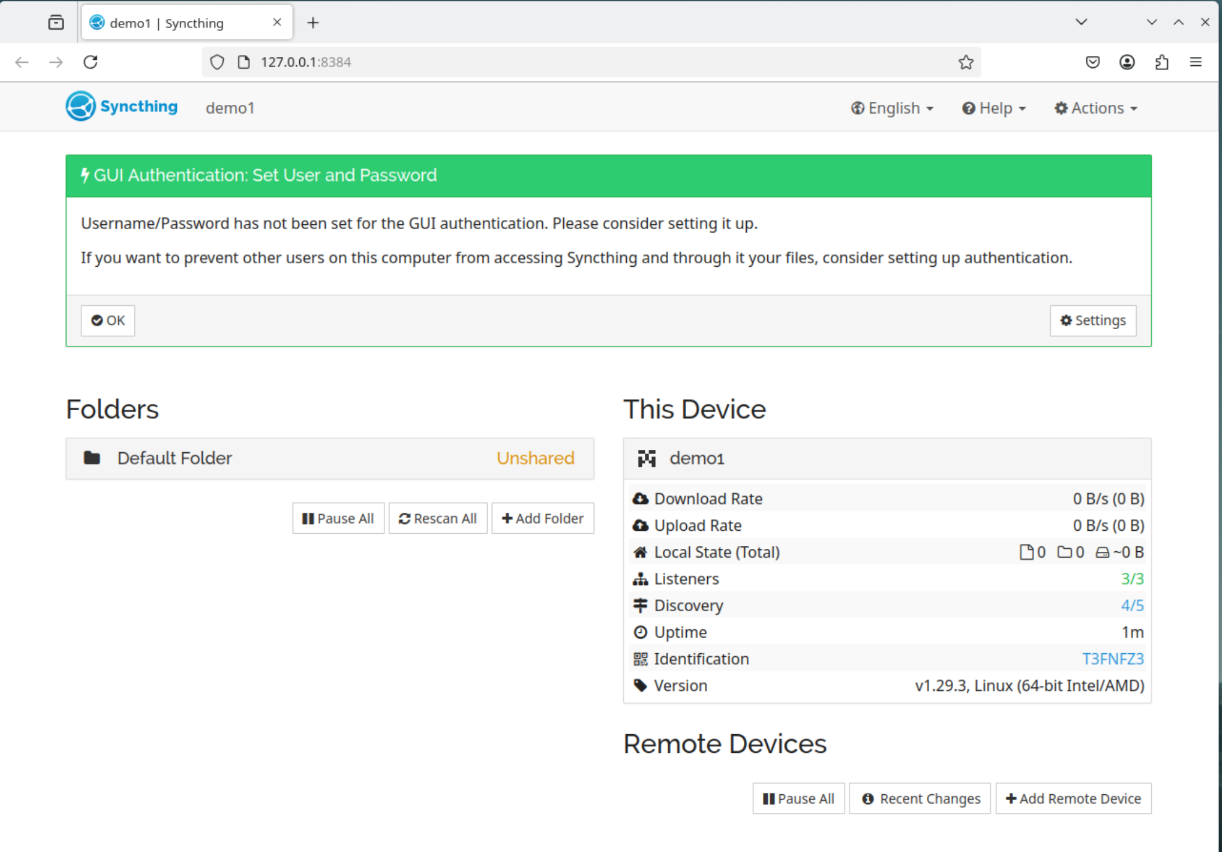Viewport: 1222px width, 852px height.
Task: Click the identification QR code icon
Action: (x=641, y=659)
